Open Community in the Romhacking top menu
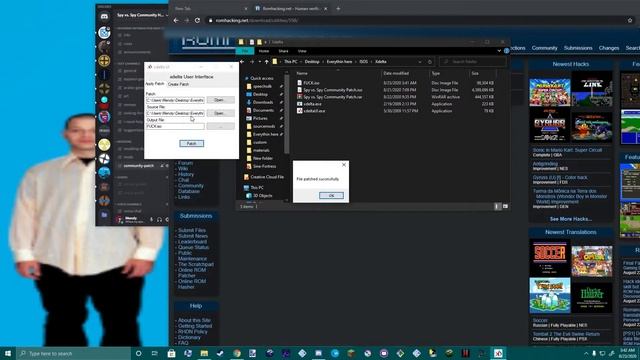 544,48
